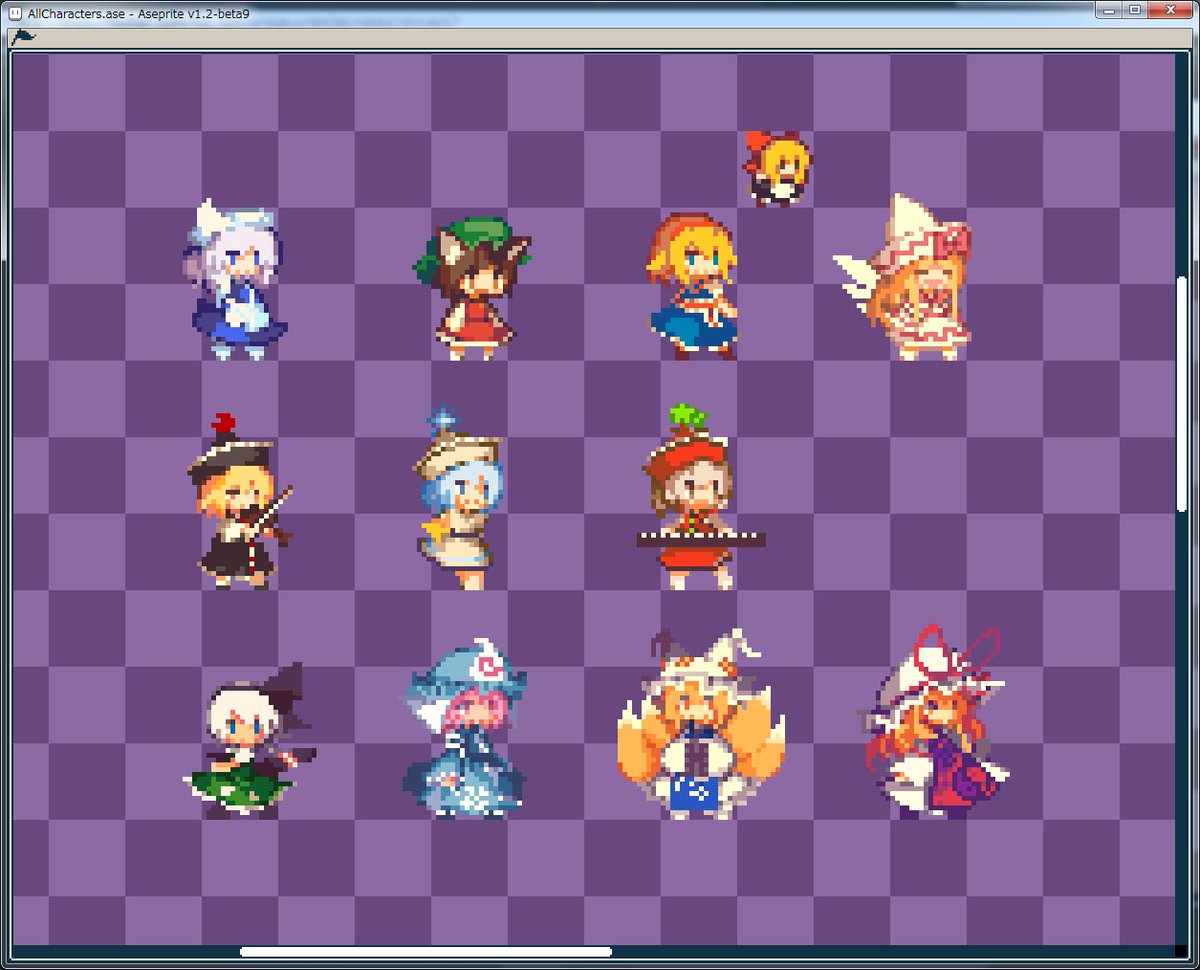Minimize the Aseprite window

click(x=1108, y=10)
